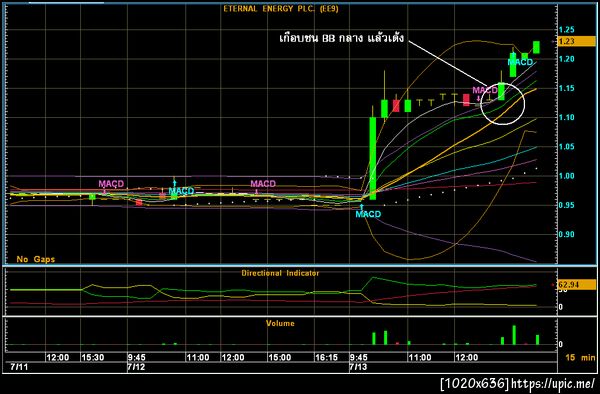This screenshot has width=600, height=394.
Task: Click the pink MACD signal beside the white circle
Action: (x=485, y=90)
